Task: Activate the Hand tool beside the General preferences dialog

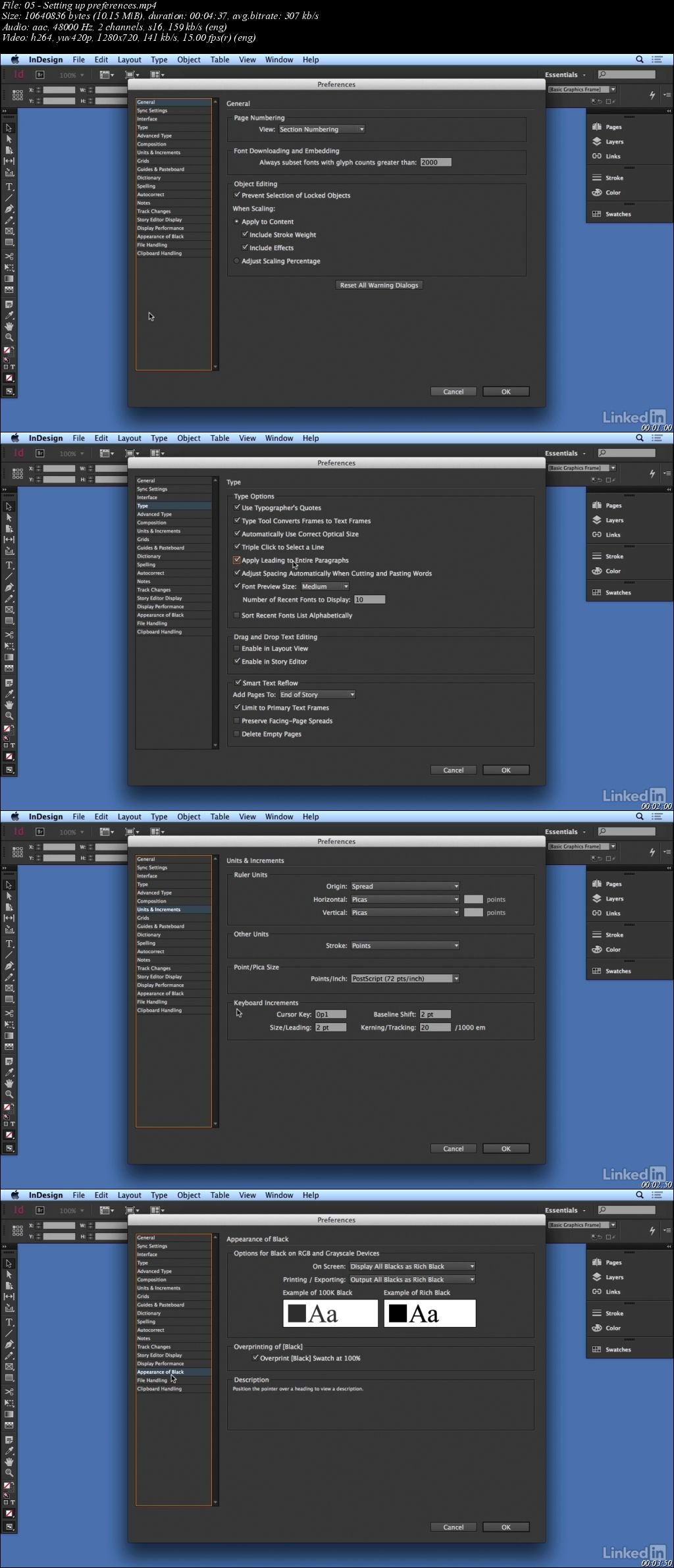Action: click(x=9, y=326)
